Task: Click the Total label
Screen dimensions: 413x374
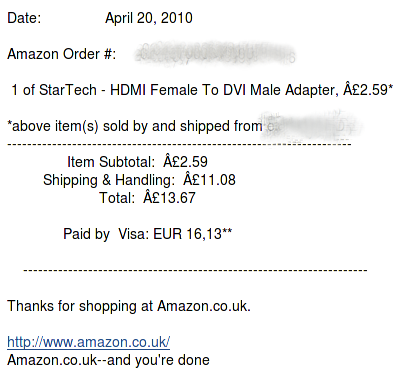Action: coord(117,198)
